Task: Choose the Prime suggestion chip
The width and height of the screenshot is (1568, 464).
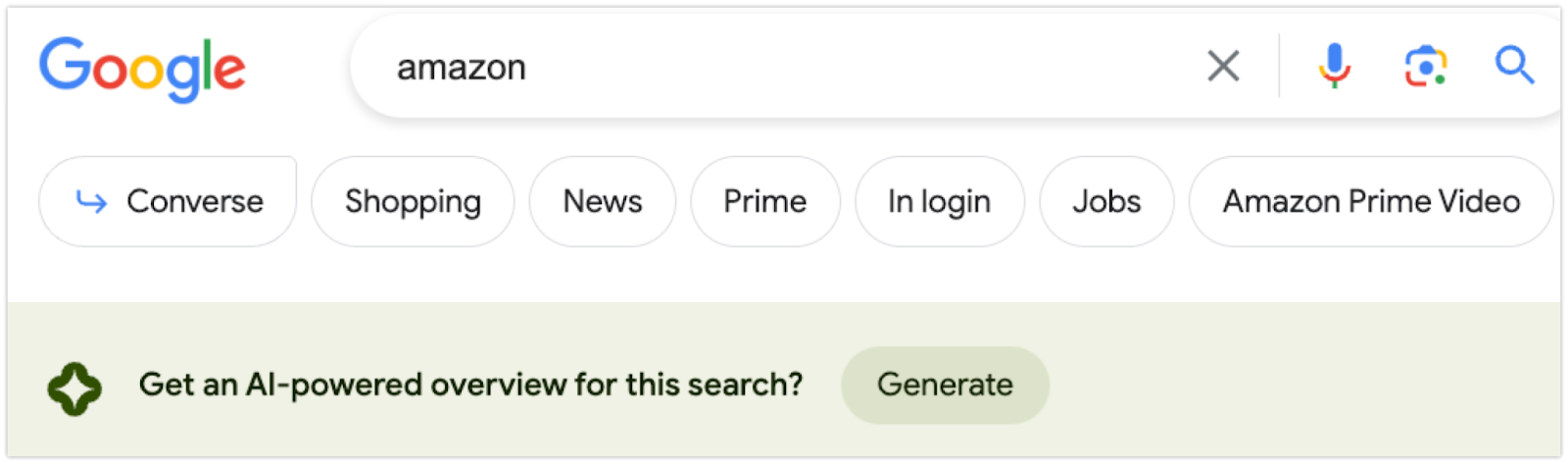Action: [765, 201]
